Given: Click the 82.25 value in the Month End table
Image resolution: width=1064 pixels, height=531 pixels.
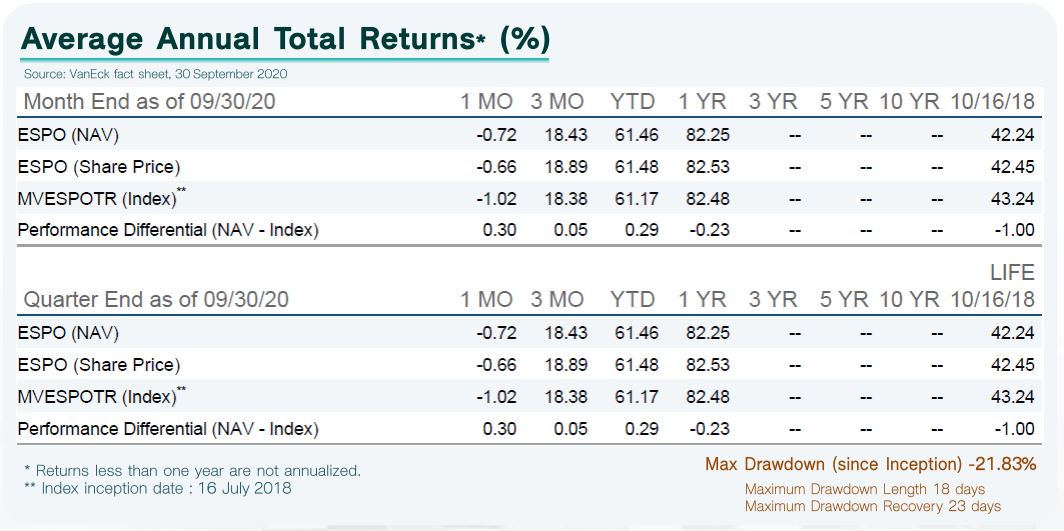Looking at the screenshot, I should (706, 135).
